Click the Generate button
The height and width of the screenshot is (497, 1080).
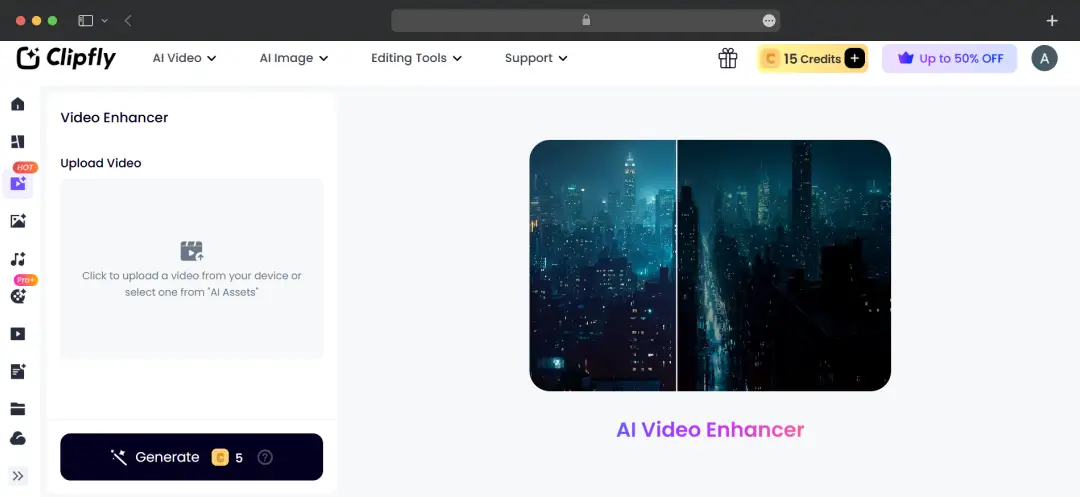191,457
